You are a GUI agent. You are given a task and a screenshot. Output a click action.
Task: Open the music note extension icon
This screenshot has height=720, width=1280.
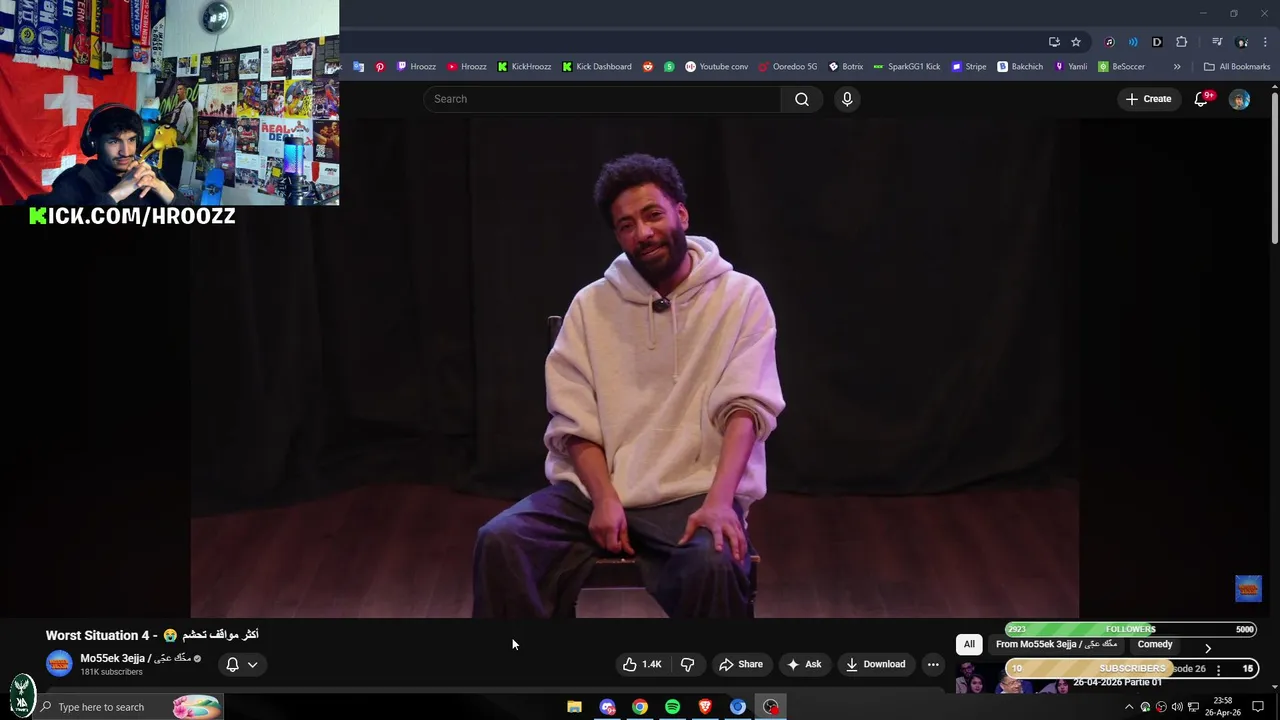point(1109,42)
